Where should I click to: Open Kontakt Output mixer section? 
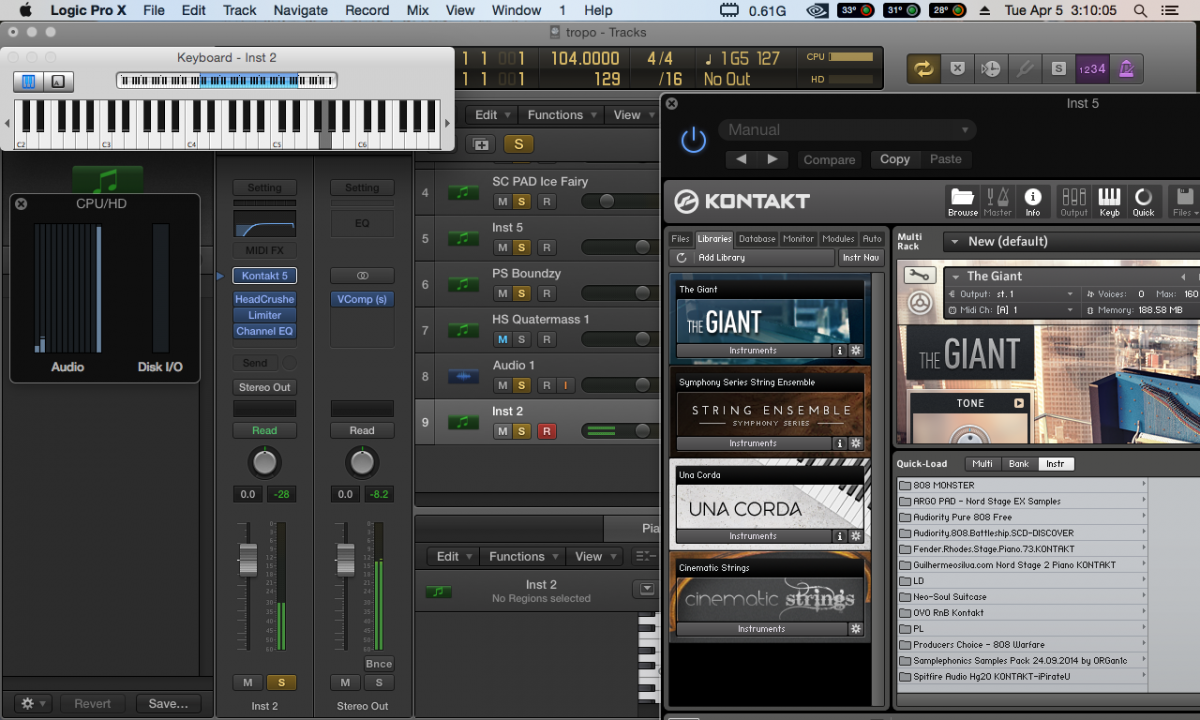[1074, 201]
